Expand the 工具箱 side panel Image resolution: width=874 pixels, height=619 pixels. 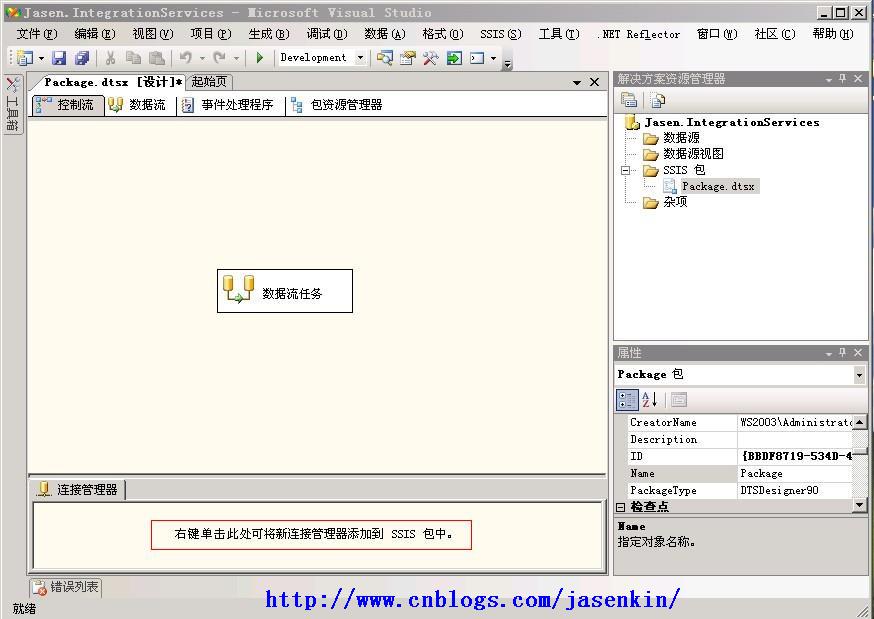12,104
